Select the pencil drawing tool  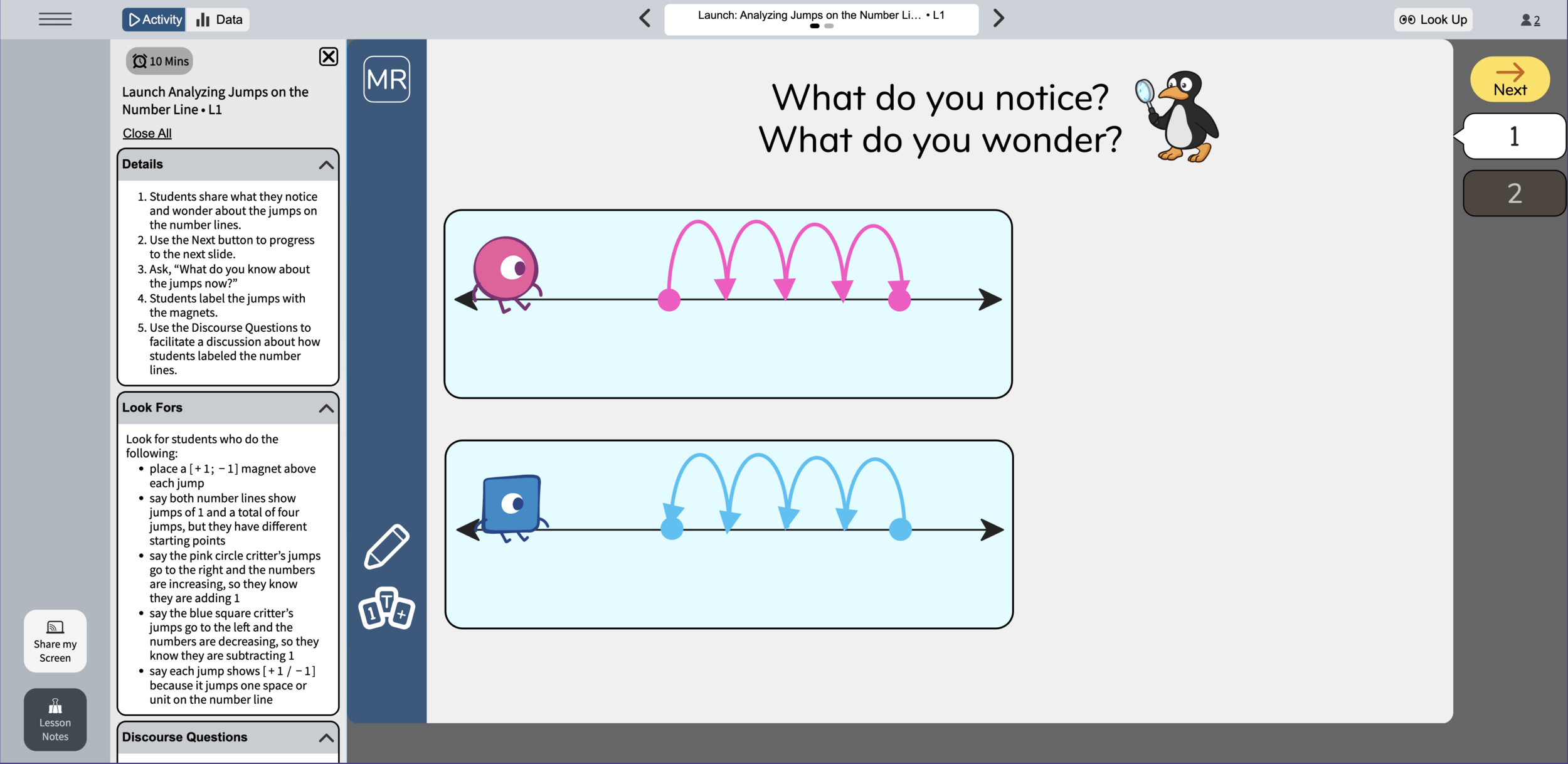point(386,546)
